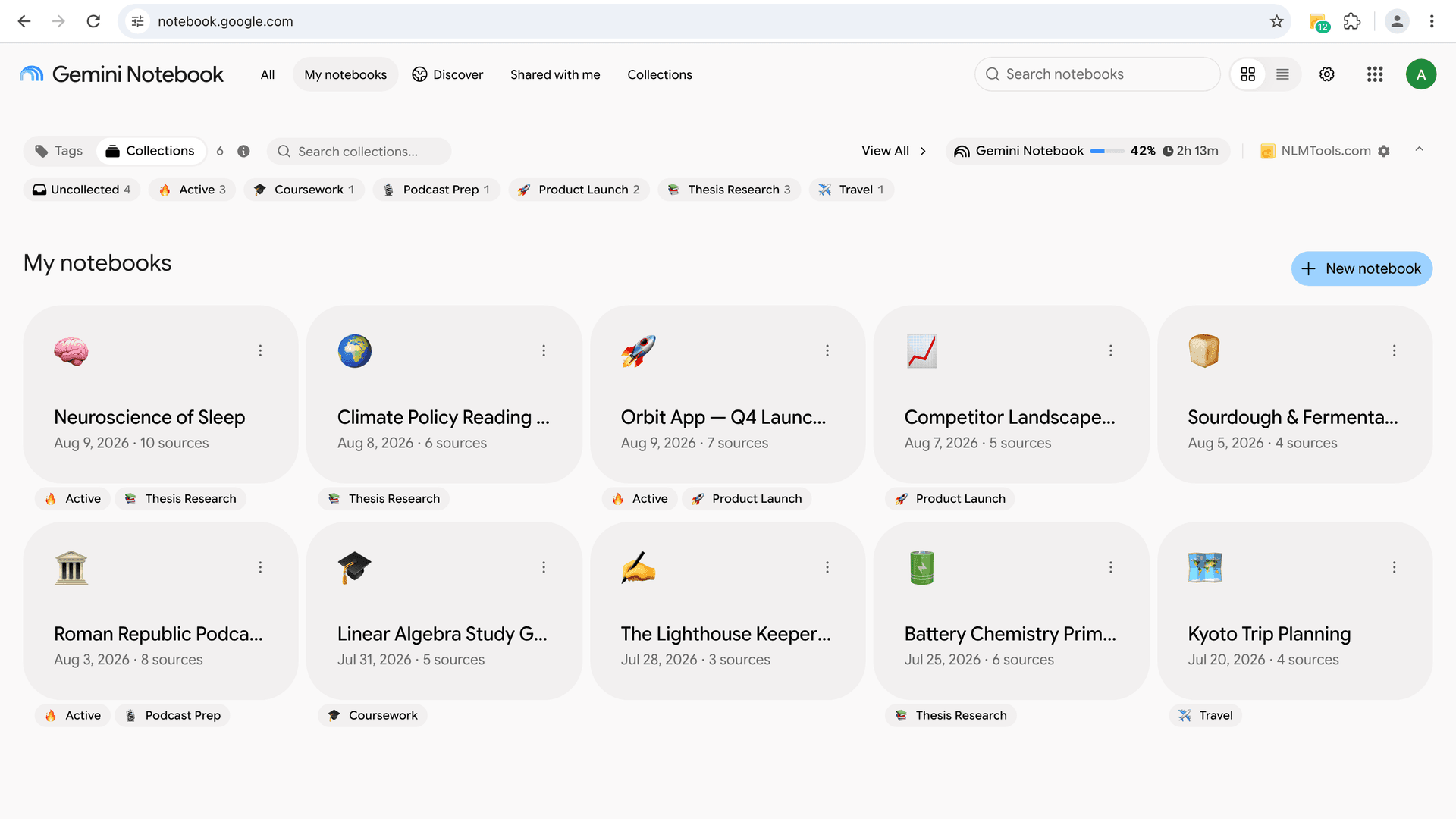Viewport: 1456px width, 819px height.
Task: Open Google apps grid launcher
Action: (1375, 74)
